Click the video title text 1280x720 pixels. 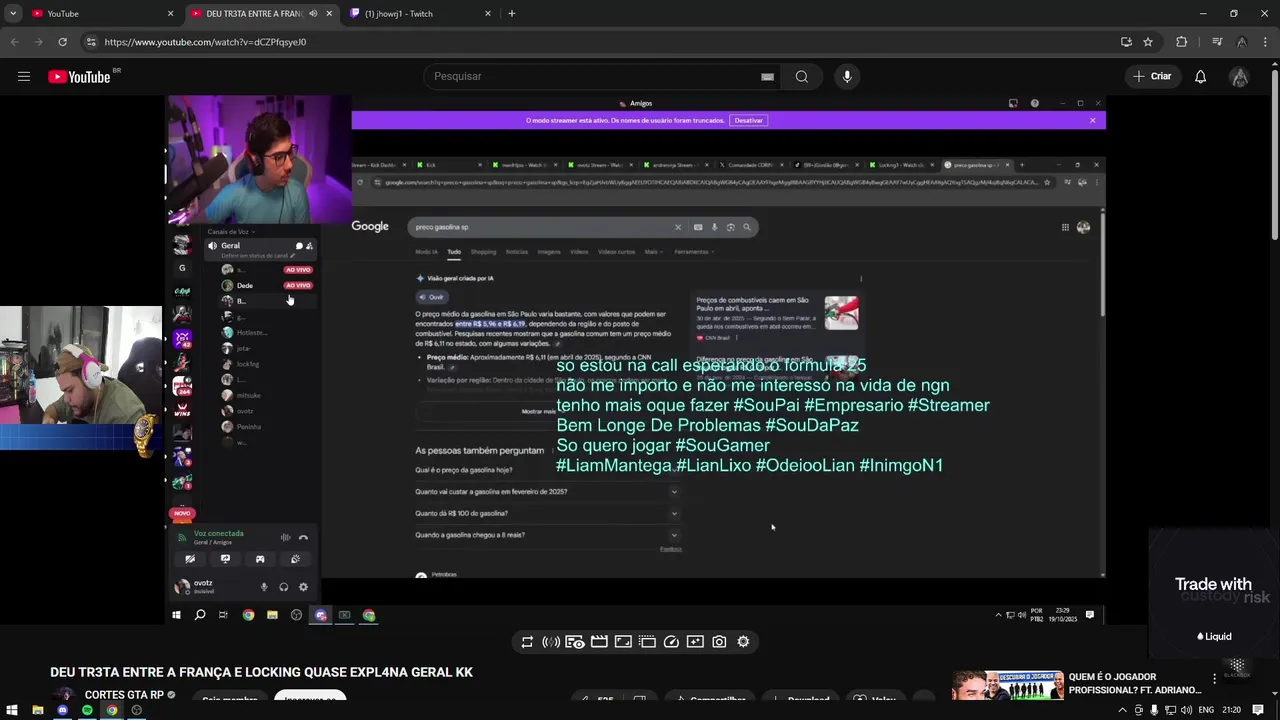pos(261,672)
